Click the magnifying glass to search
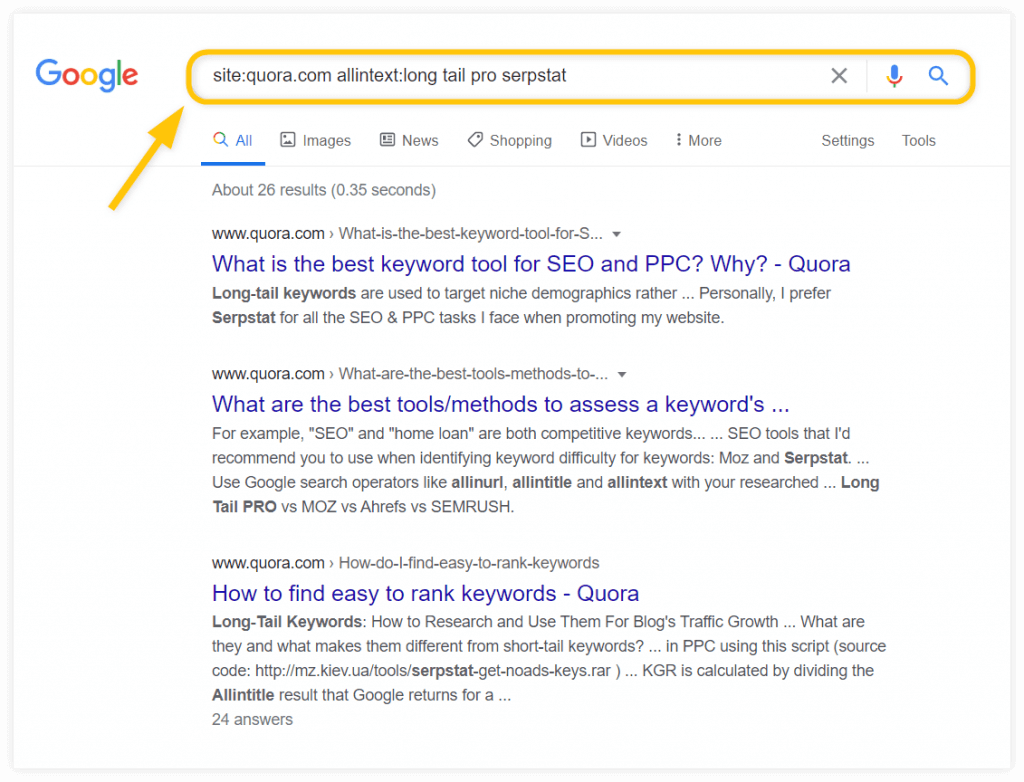This screenshot has height=782, width=1024. [x=938, y=75]
